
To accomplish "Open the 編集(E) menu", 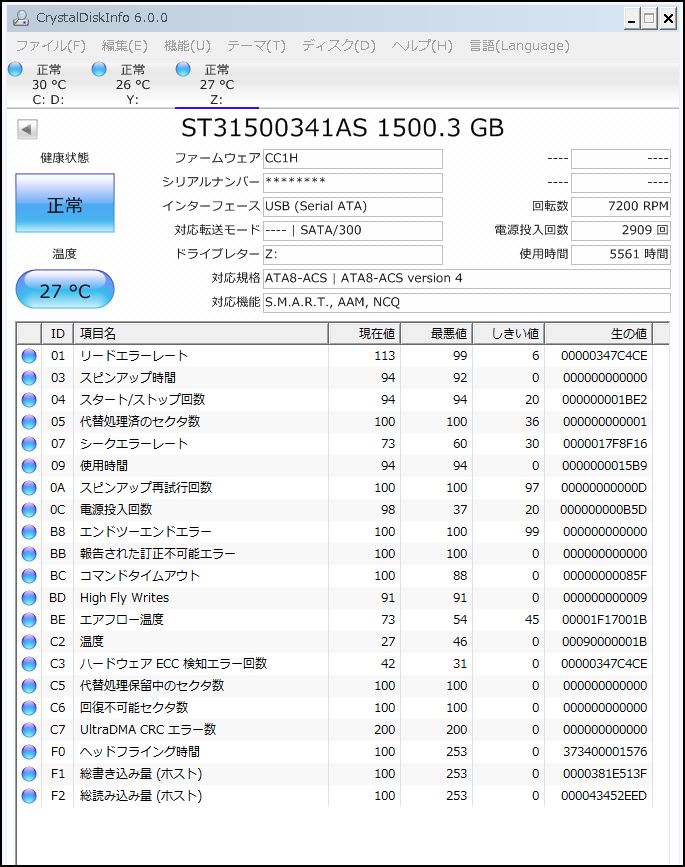I will coord(124,46).
